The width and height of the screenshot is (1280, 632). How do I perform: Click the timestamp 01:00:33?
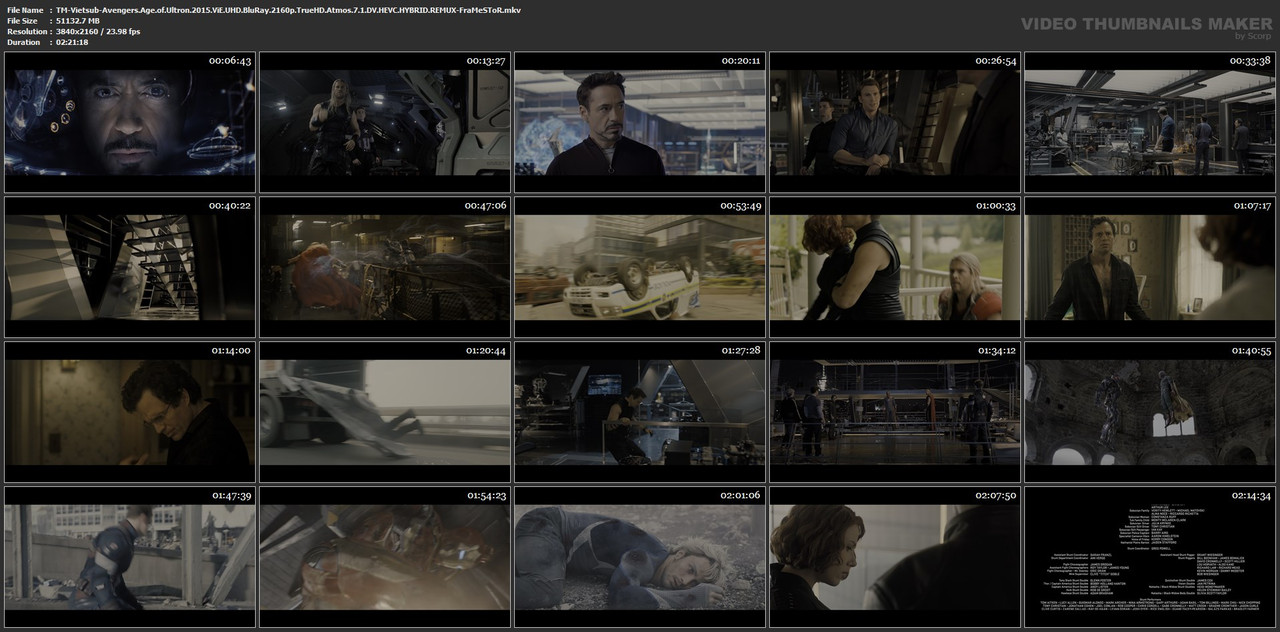(996, 206)
